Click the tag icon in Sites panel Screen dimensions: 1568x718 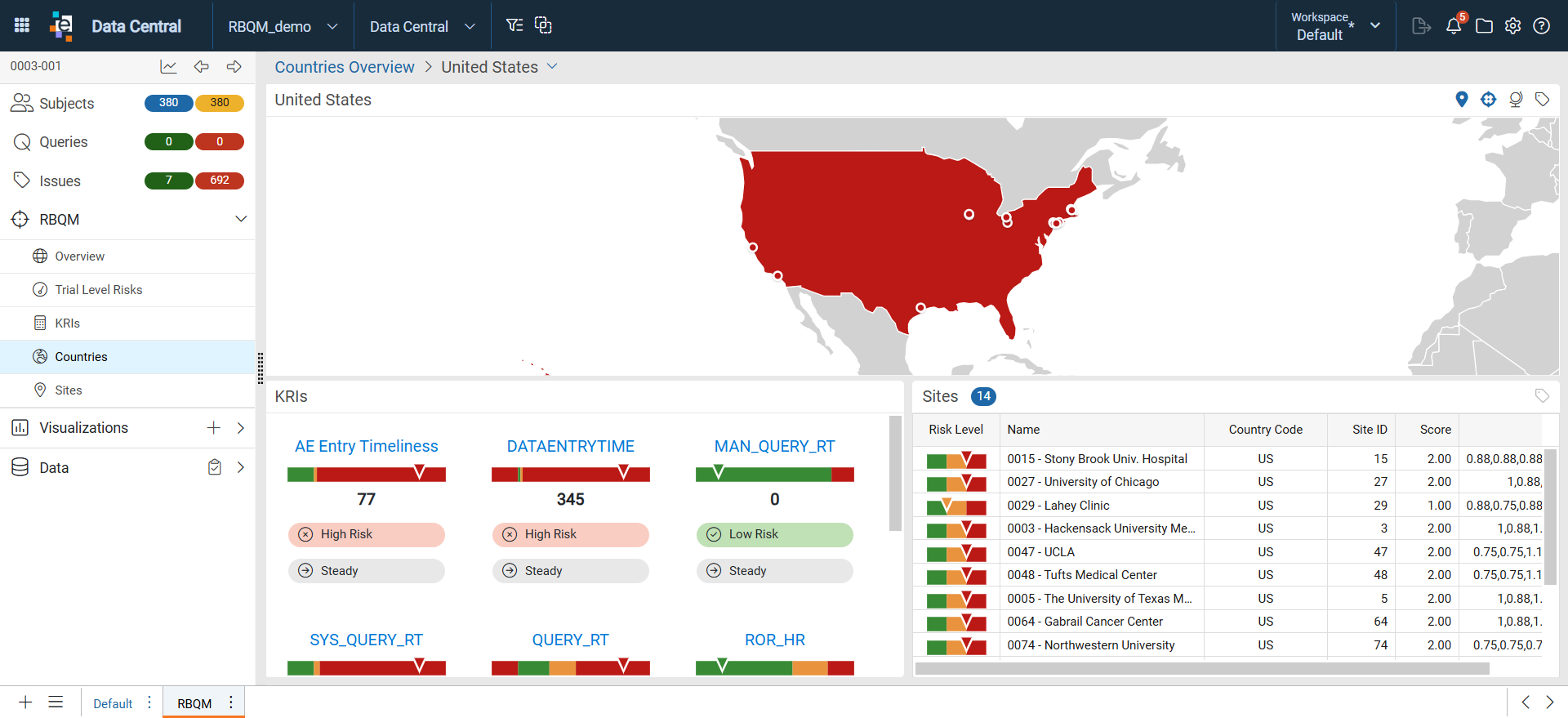(1542, 395)
